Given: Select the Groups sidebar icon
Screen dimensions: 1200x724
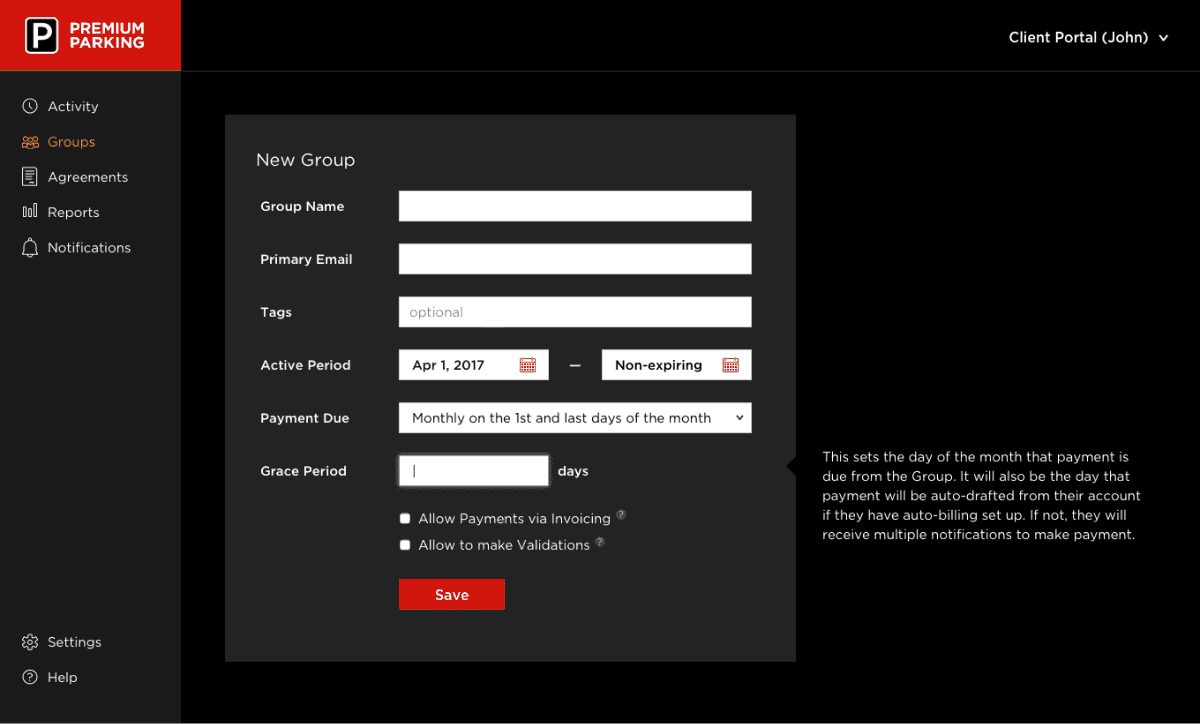Looking at the screenshot, I should 30,141.
